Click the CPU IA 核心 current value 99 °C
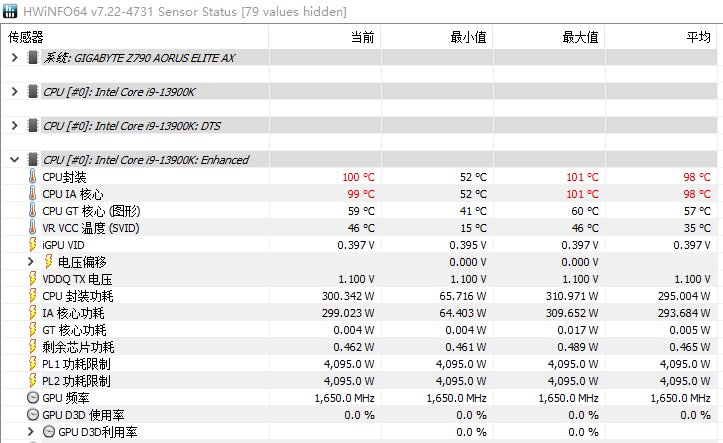Image resolution: width=723 pixels, height=443 pixels. pyautogui.click(x=361, y=194)
